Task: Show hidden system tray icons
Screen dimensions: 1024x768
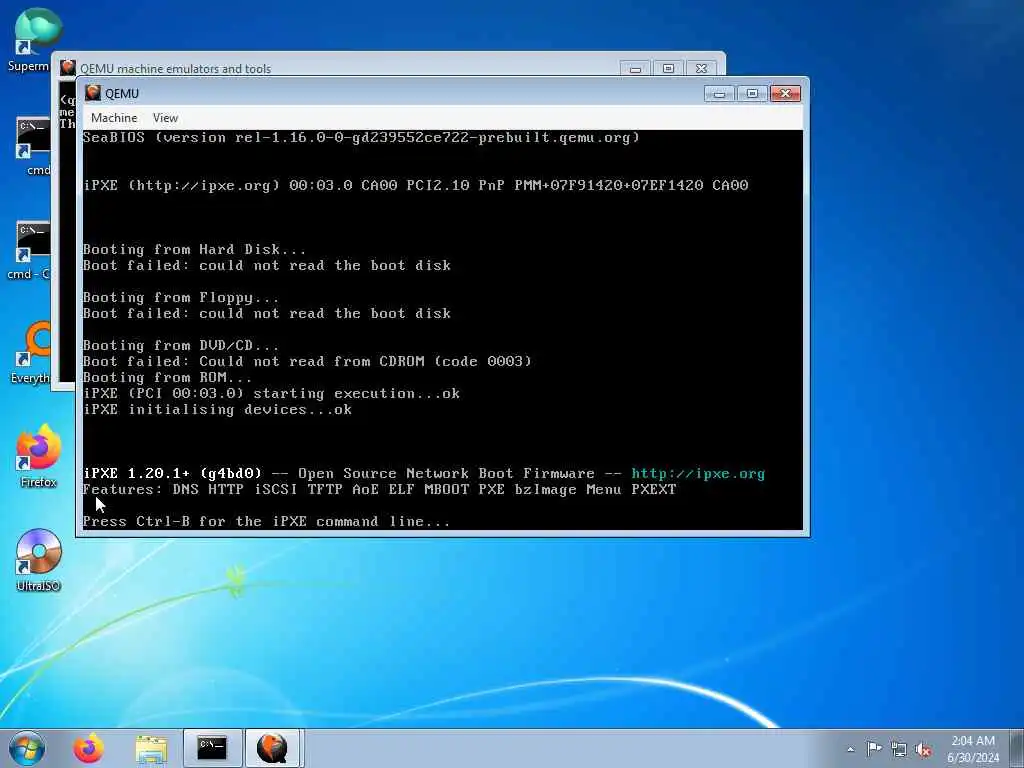Action: [850, 749]
